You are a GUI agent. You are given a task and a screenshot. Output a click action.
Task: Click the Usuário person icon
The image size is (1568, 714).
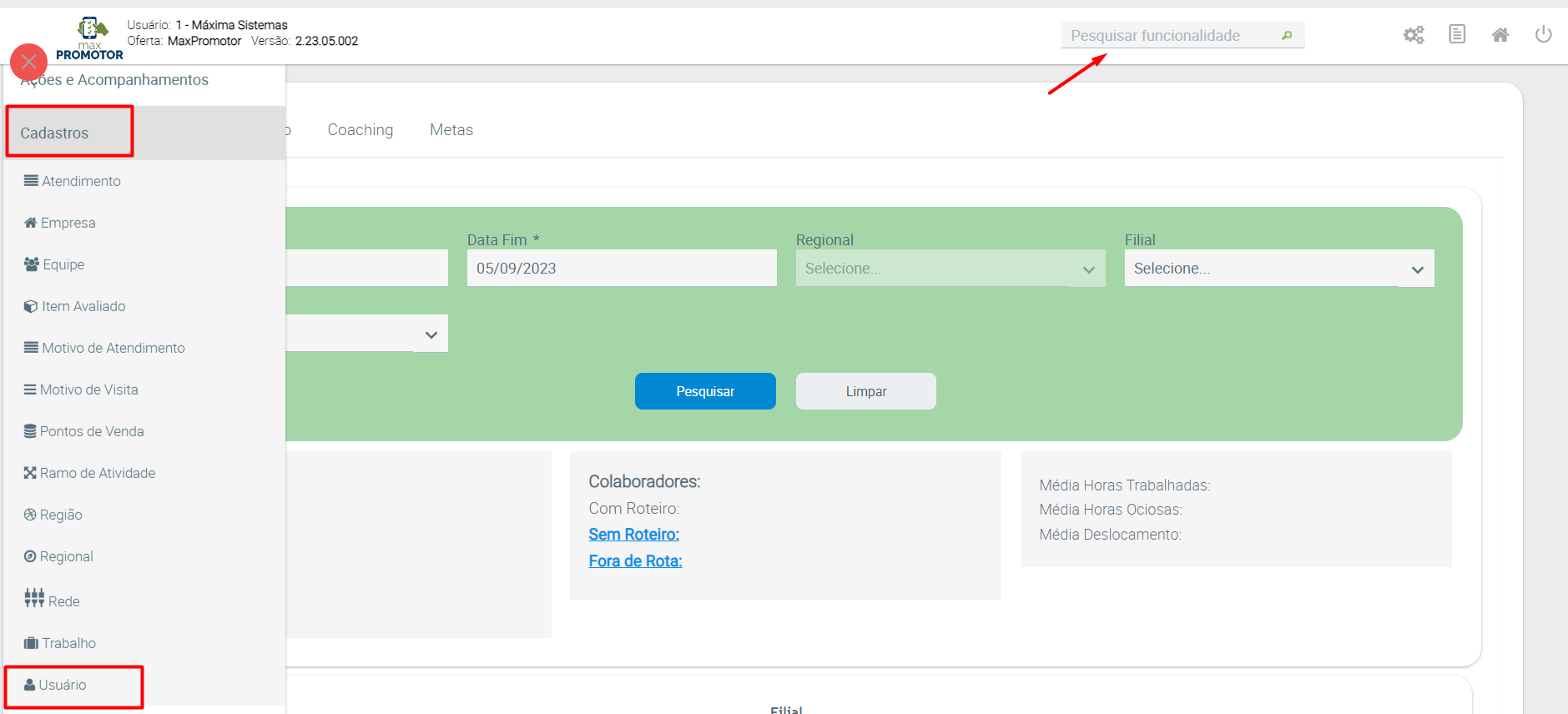[x=30, y=685]
